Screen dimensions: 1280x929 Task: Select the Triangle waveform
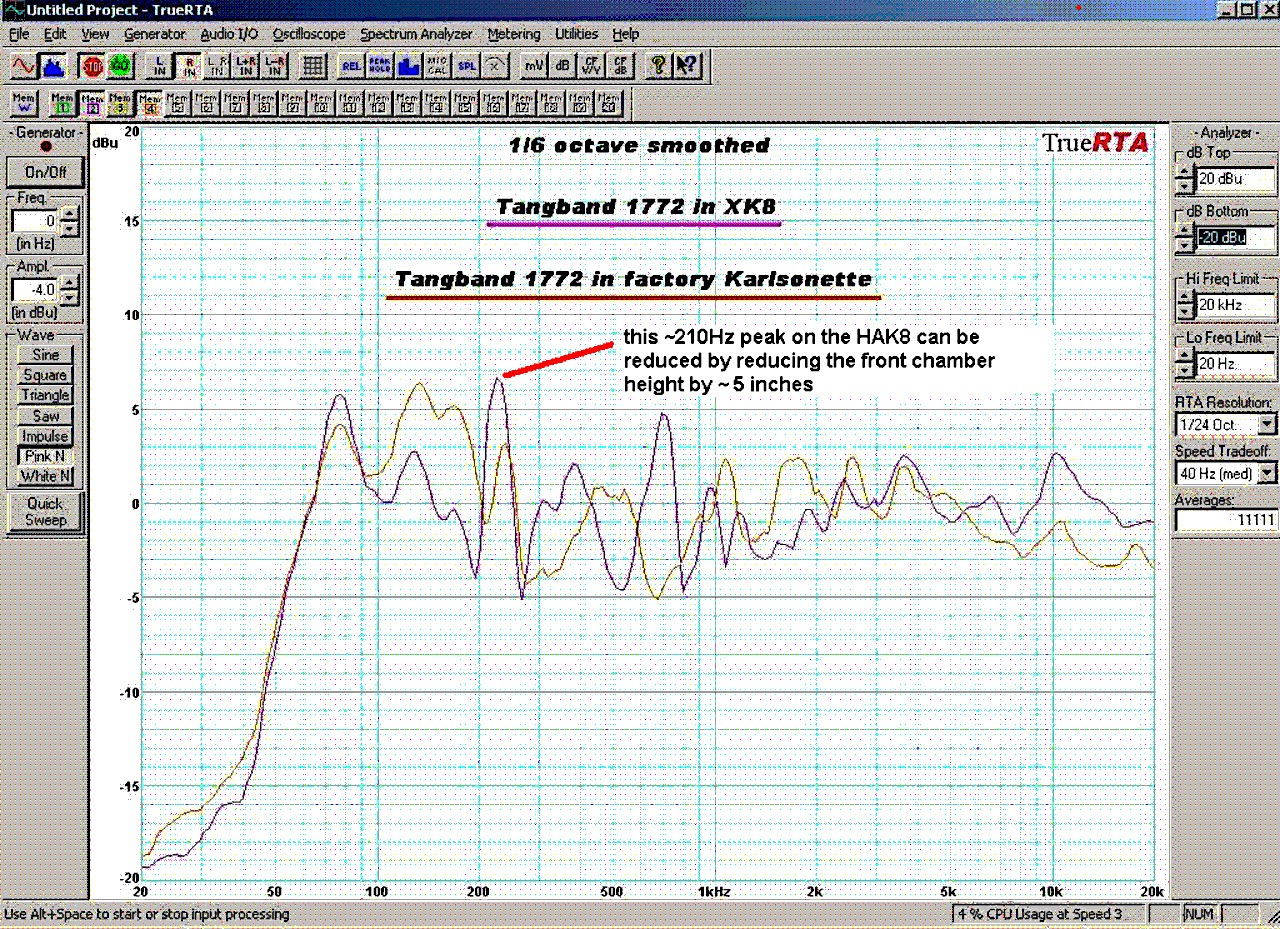click(x=46, y=395)
